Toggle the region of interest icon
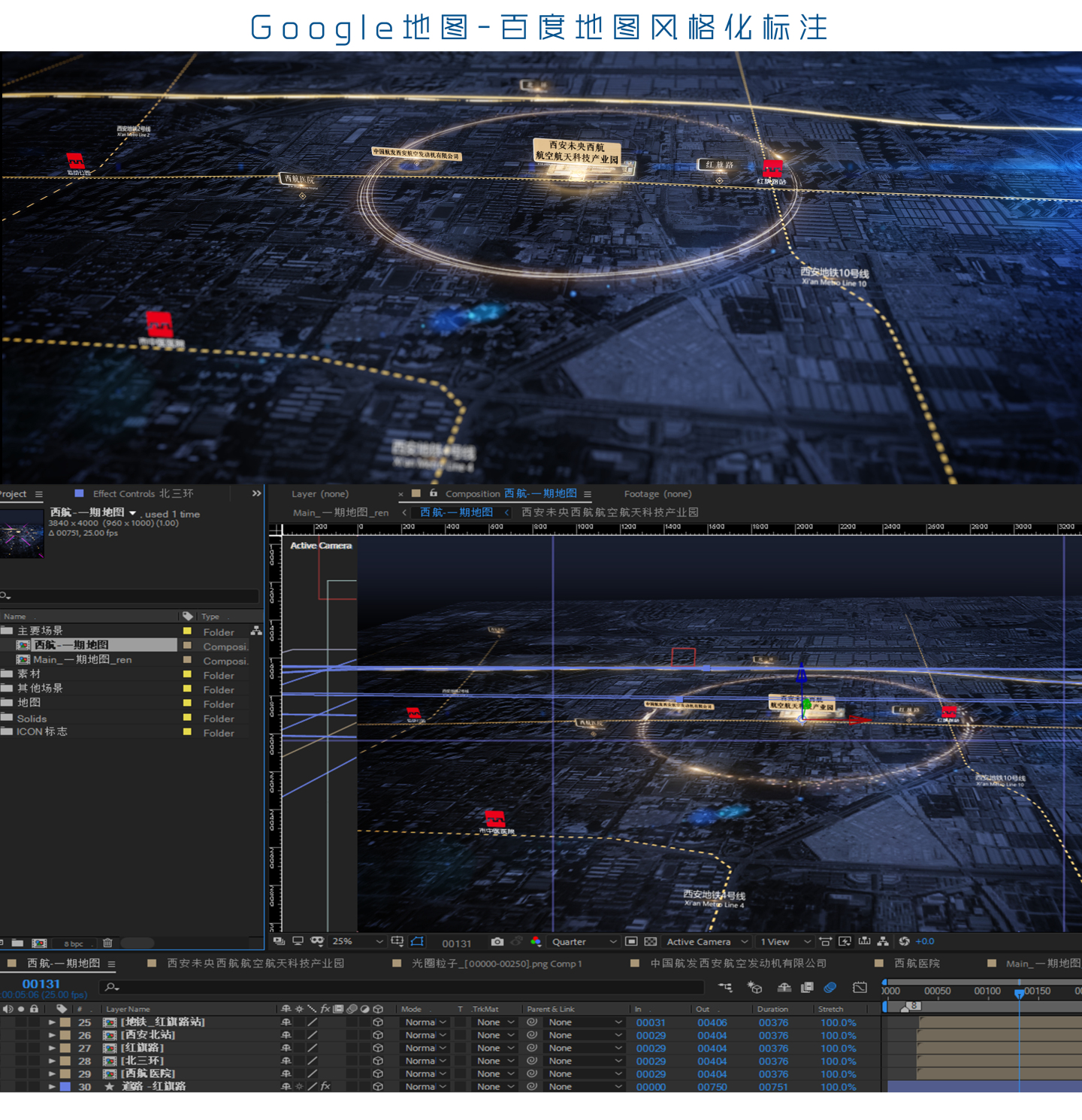This screenshot has width=1082, height=1120. pyautogui.click(x=631, y=941)
